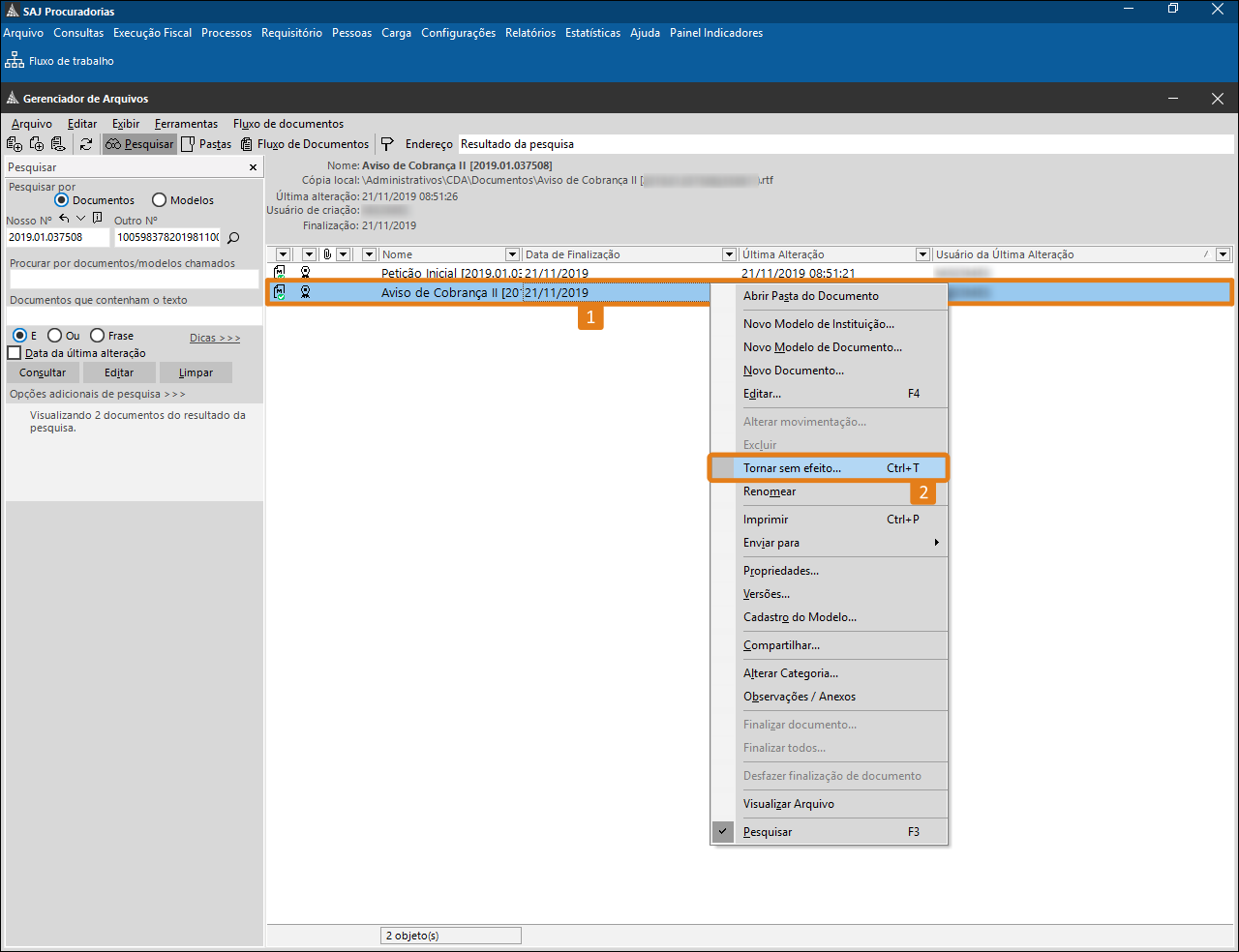The width and height of the screenshot is (1239, 952).
Task: Click the Dicas >>> link
Action: click(215, 338)
